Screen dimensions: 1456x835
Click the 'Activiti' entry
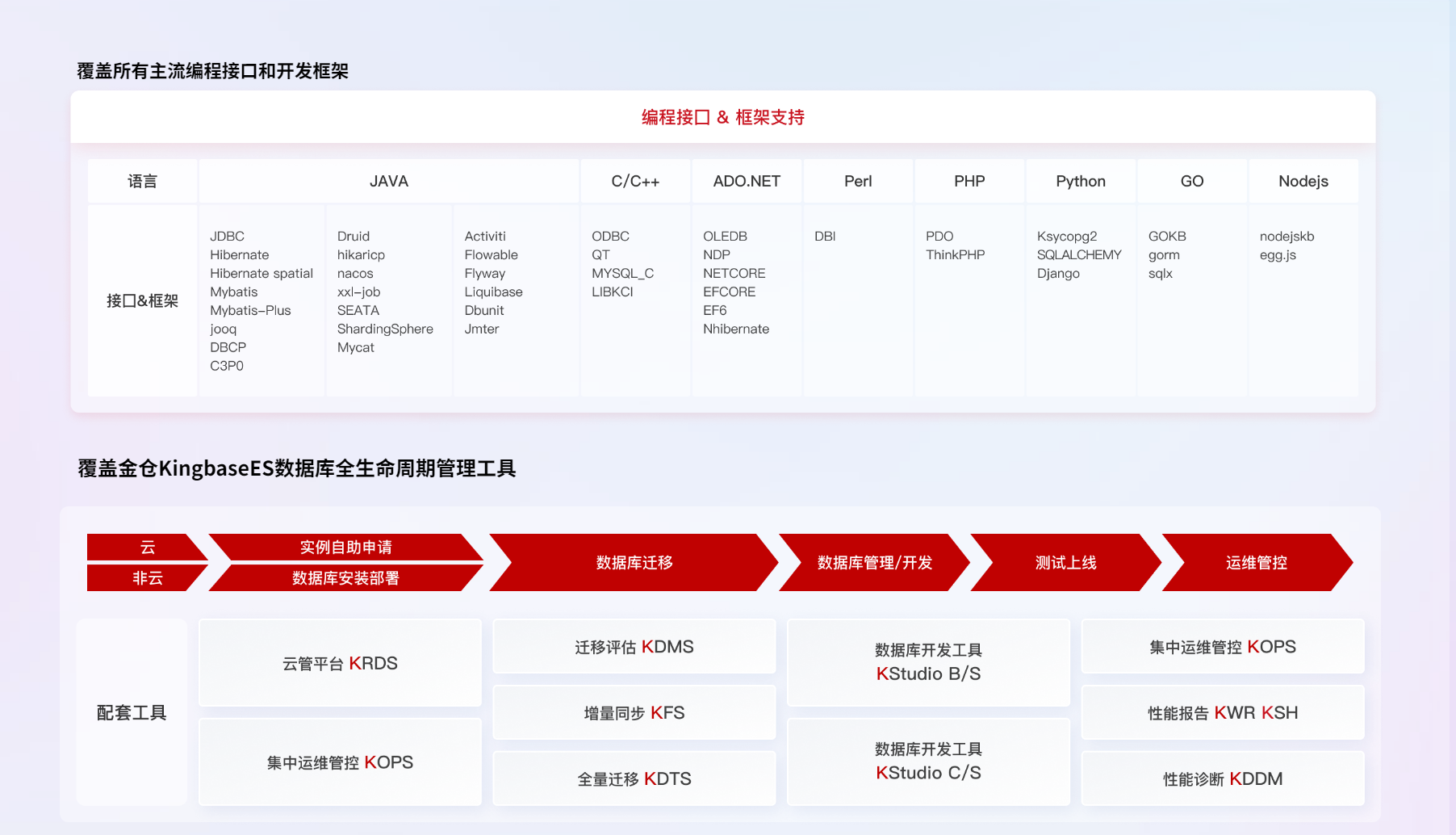point(485,236)
